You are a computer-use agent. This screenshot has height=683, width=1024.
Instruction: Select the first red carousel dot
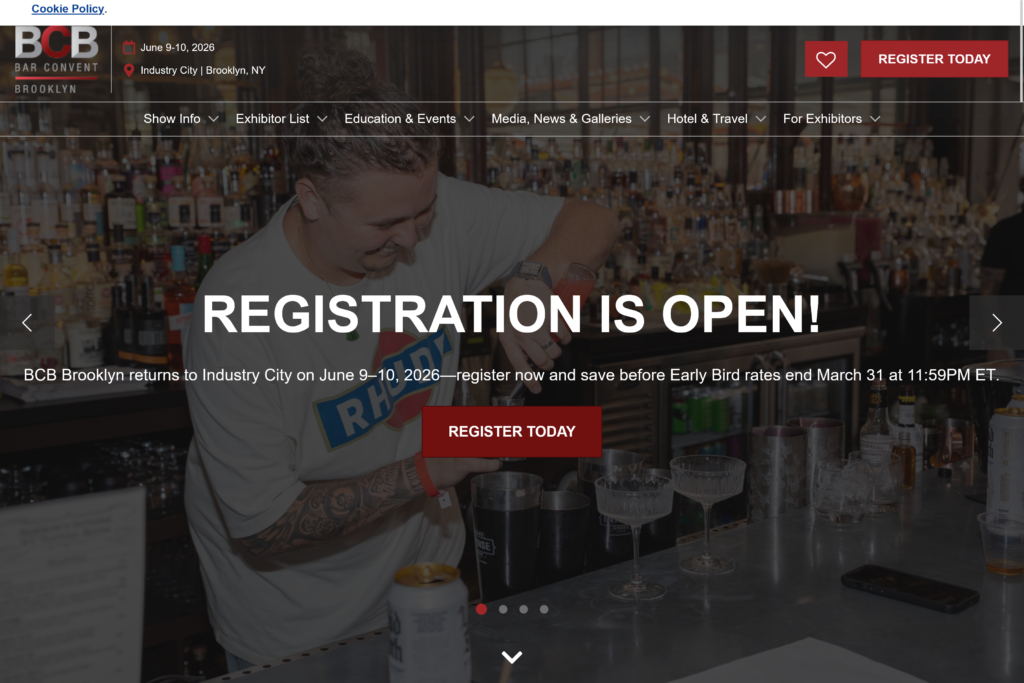481,609
